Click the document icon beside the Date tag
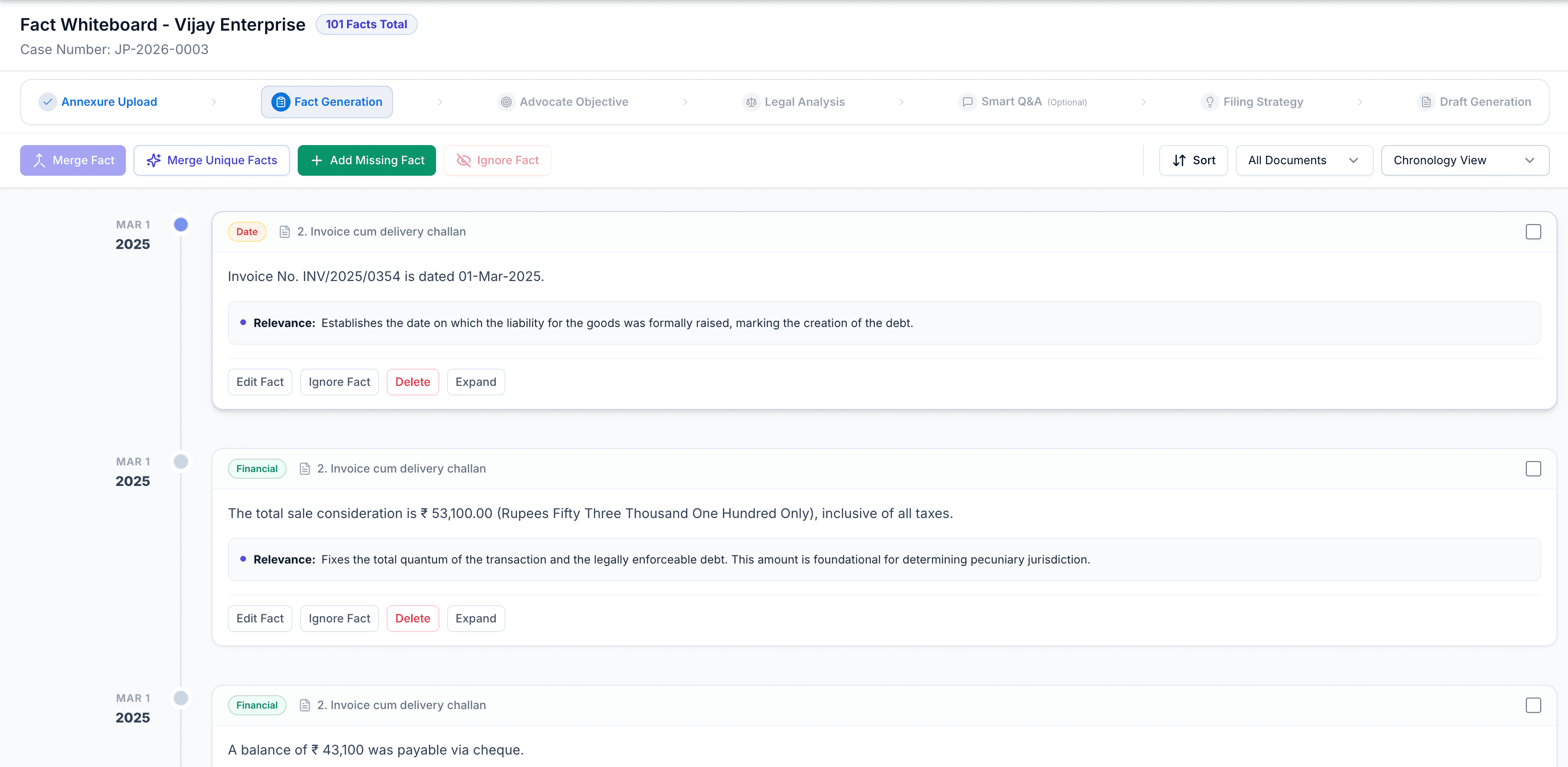Image resolution: width=1568 pixels, height=767 pixels. point(284,232)
